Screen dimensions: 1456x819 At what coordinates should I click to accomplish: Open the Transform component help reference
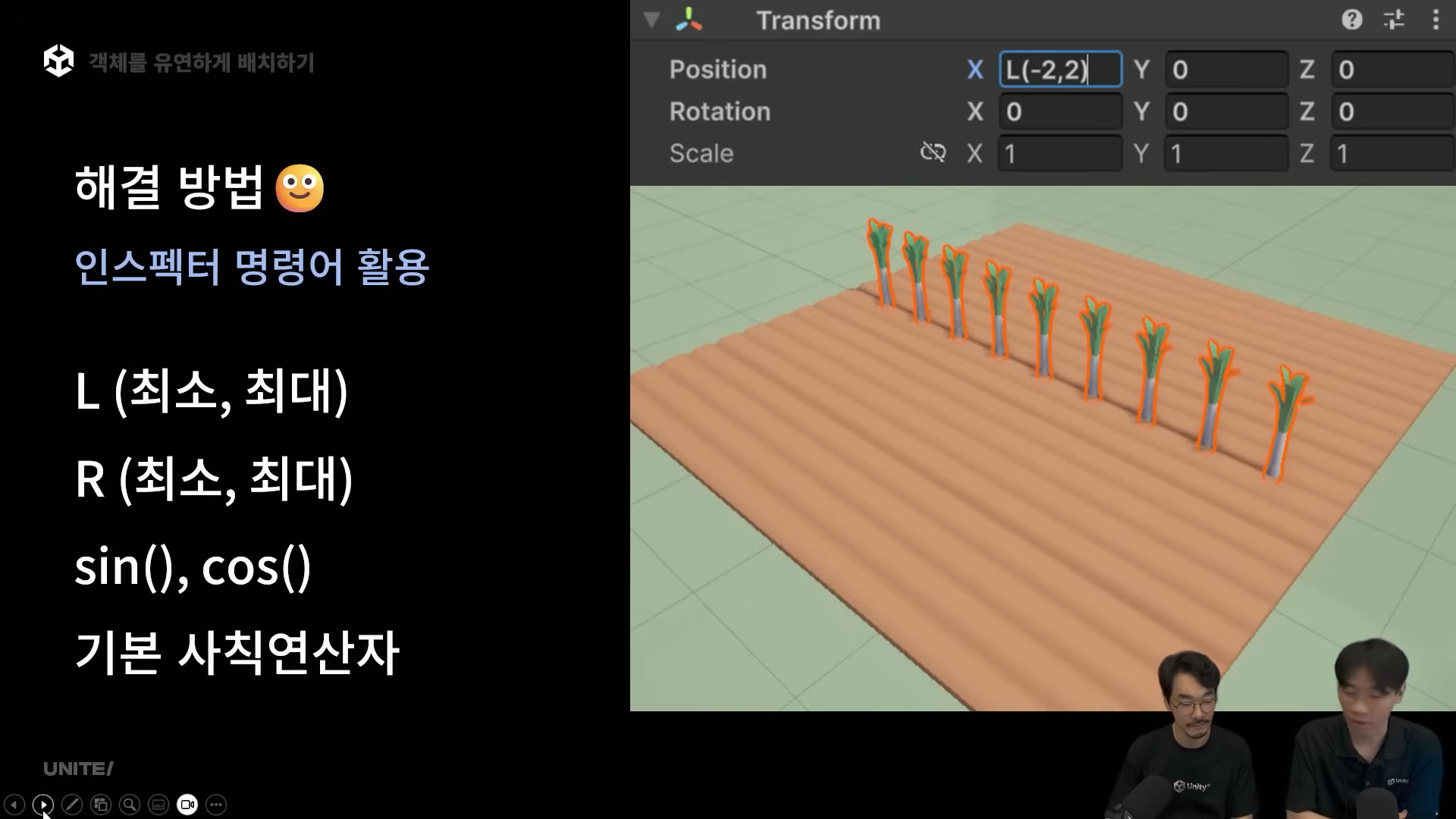tap(1351, 20)
